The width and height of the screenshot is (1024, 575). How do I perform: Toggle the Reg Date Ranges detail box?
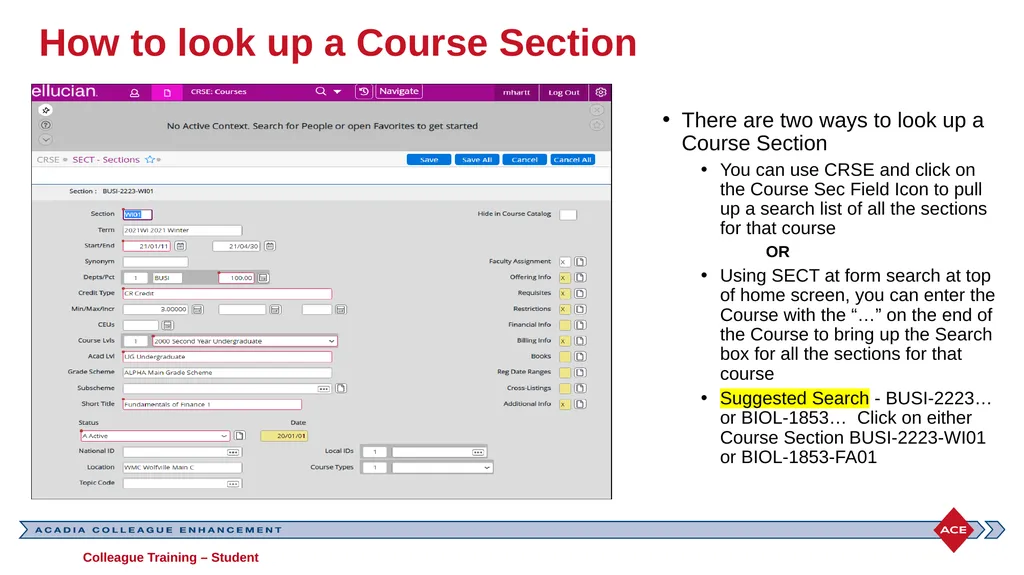click(x=564, y=372)
